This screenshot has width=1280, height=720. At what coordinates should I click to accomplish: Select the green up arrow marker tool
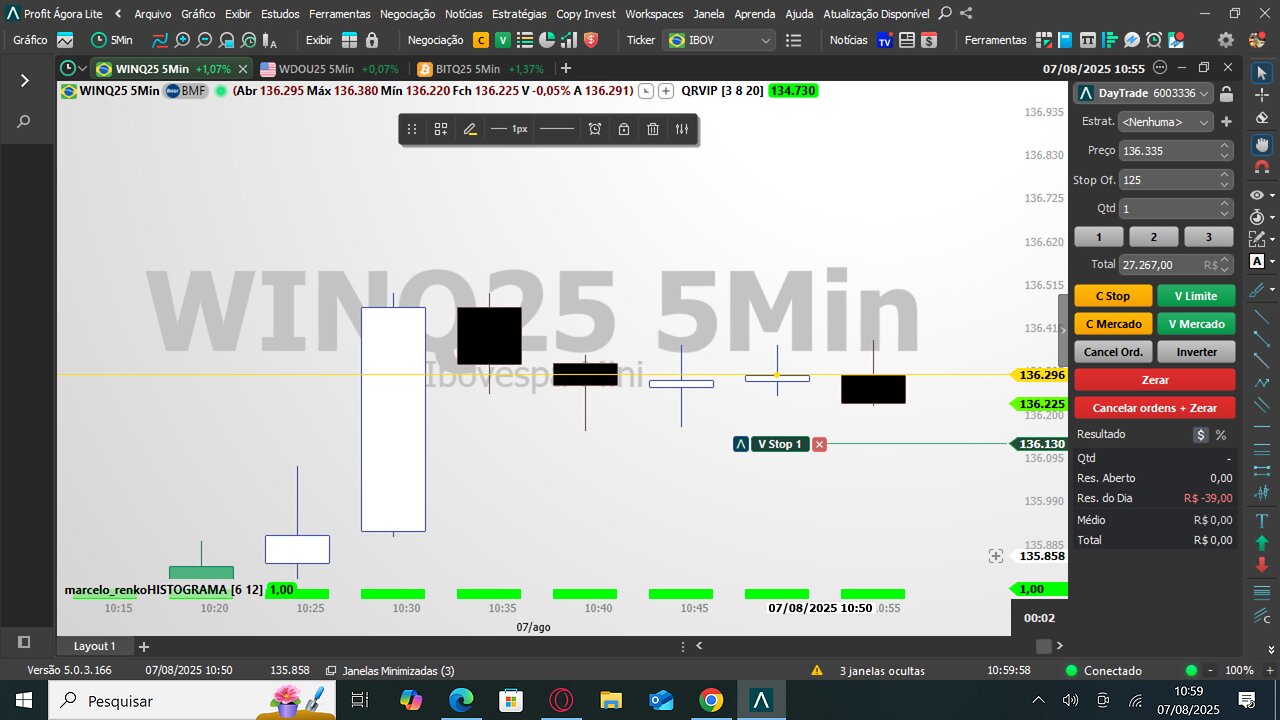click(x=1261, y=543)
